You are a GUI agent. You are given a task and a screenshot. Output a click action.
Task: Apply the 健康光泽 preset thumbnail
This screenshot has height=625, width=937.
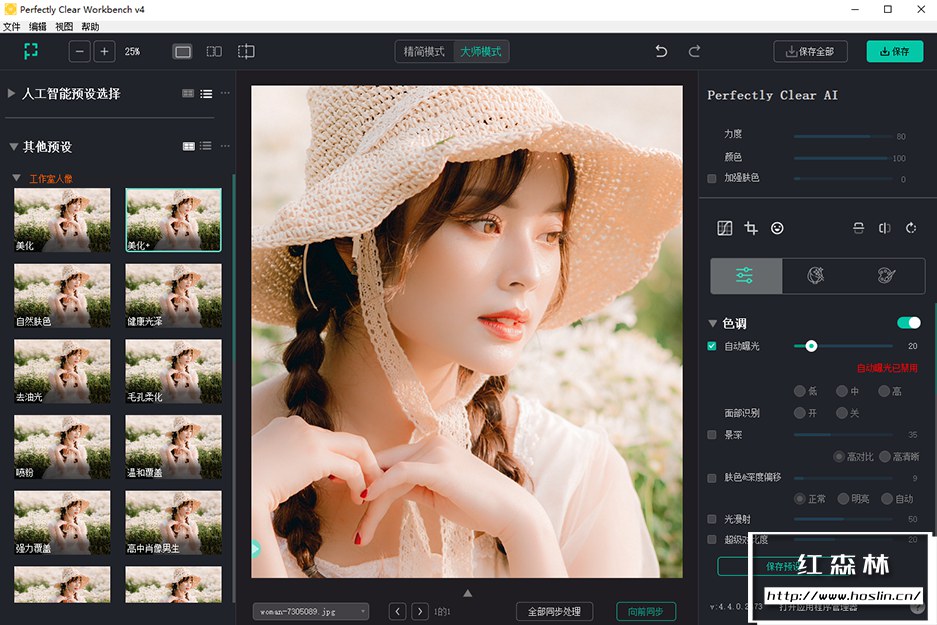[x=173, y=295]
